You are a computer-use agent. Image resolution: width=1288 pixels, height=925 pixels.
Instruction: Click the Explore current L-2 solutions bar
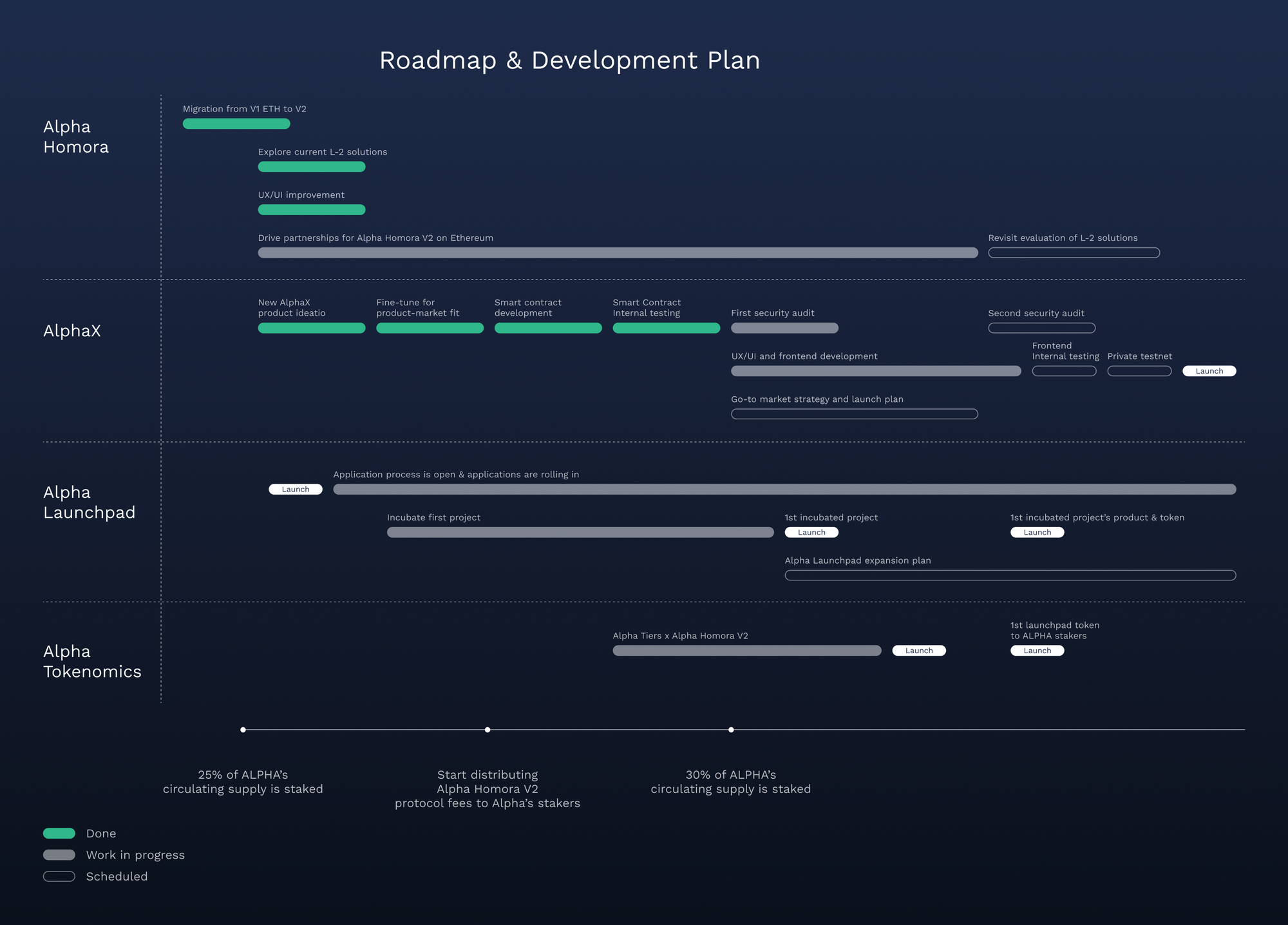[312, 167]
